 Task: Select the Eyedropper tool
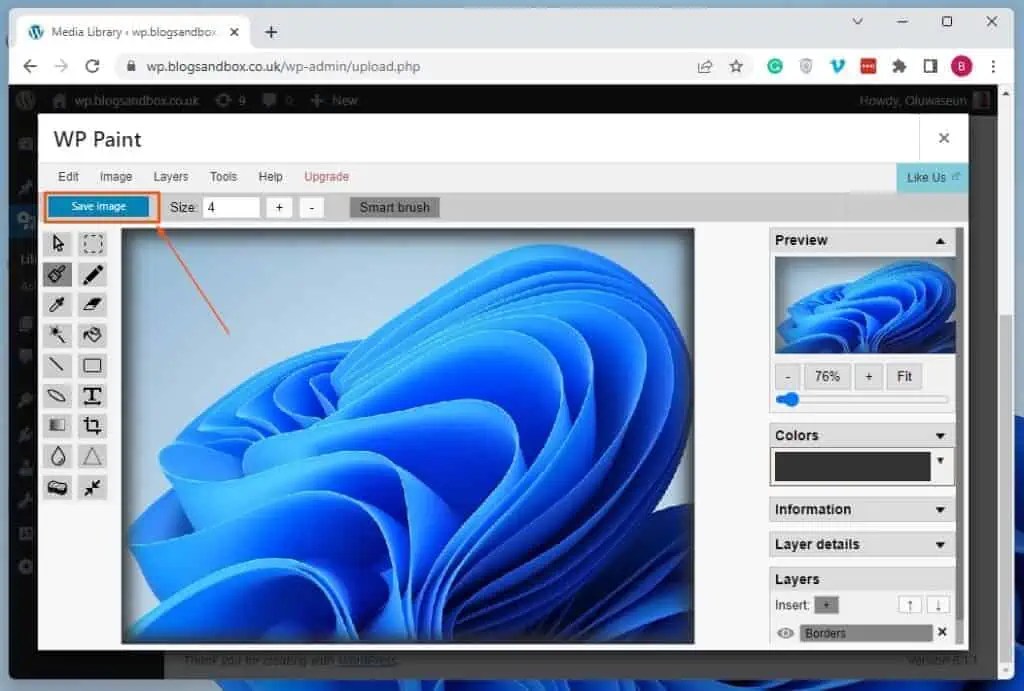click(x=57, y=304)
